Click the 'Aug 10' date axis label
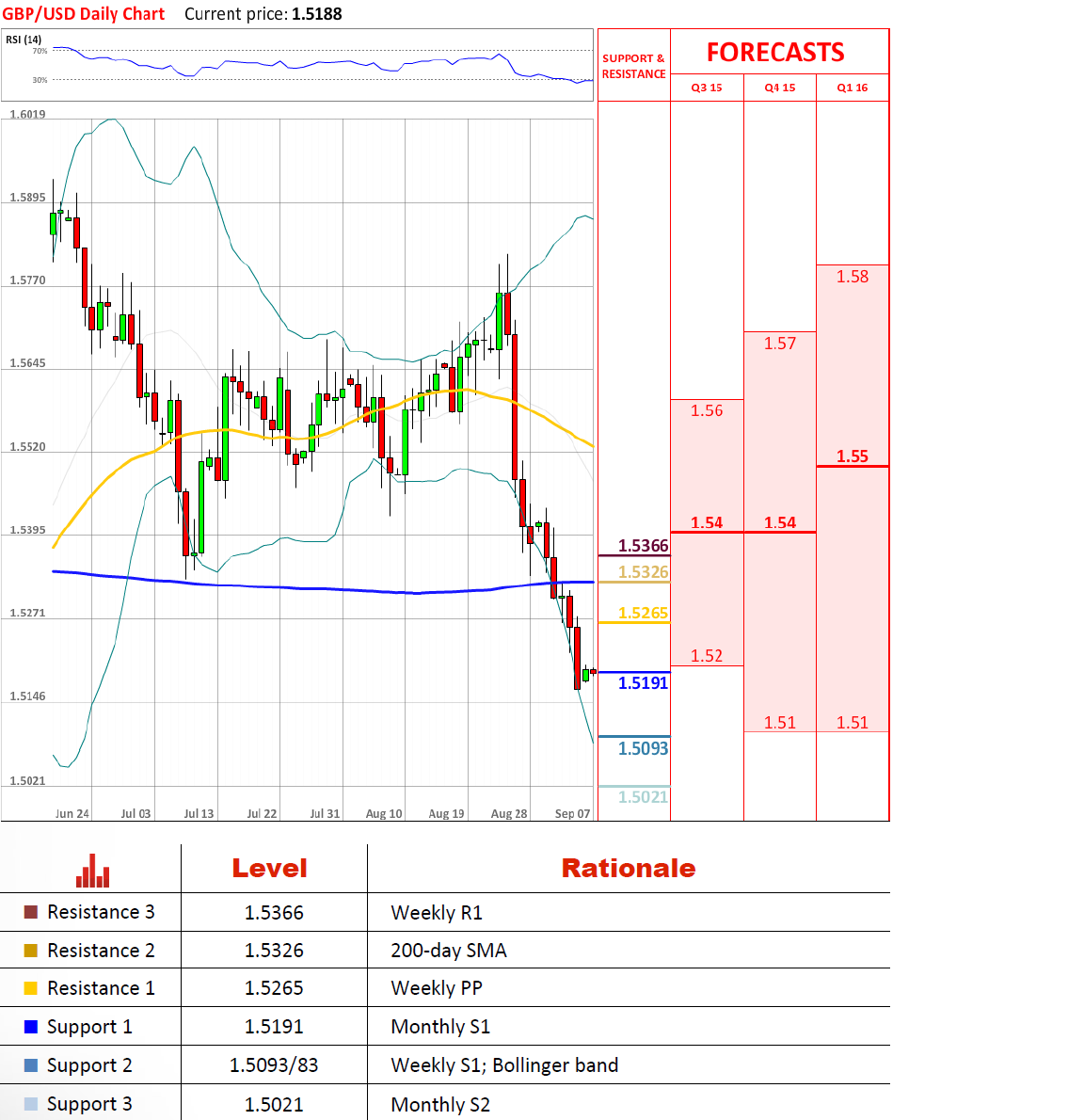 tap(384, 813)
